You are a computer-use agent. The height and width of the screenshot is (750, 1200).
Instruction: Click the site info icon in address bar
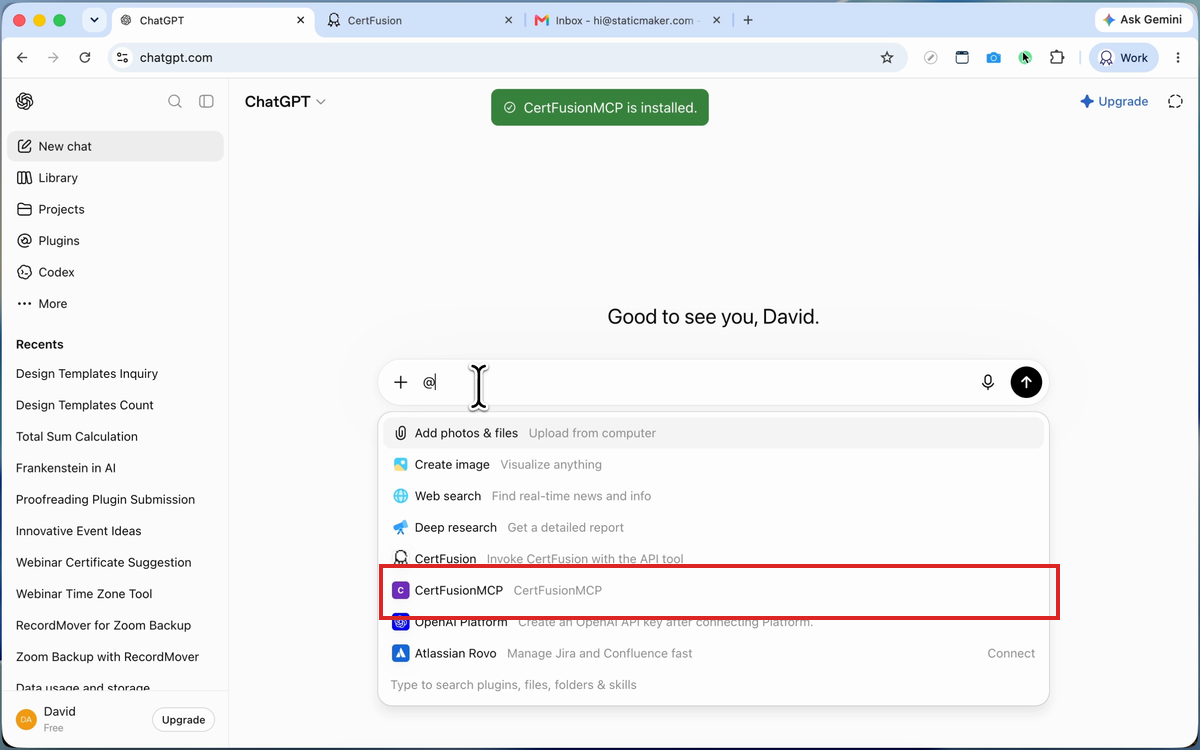click(x=122, y=58)
